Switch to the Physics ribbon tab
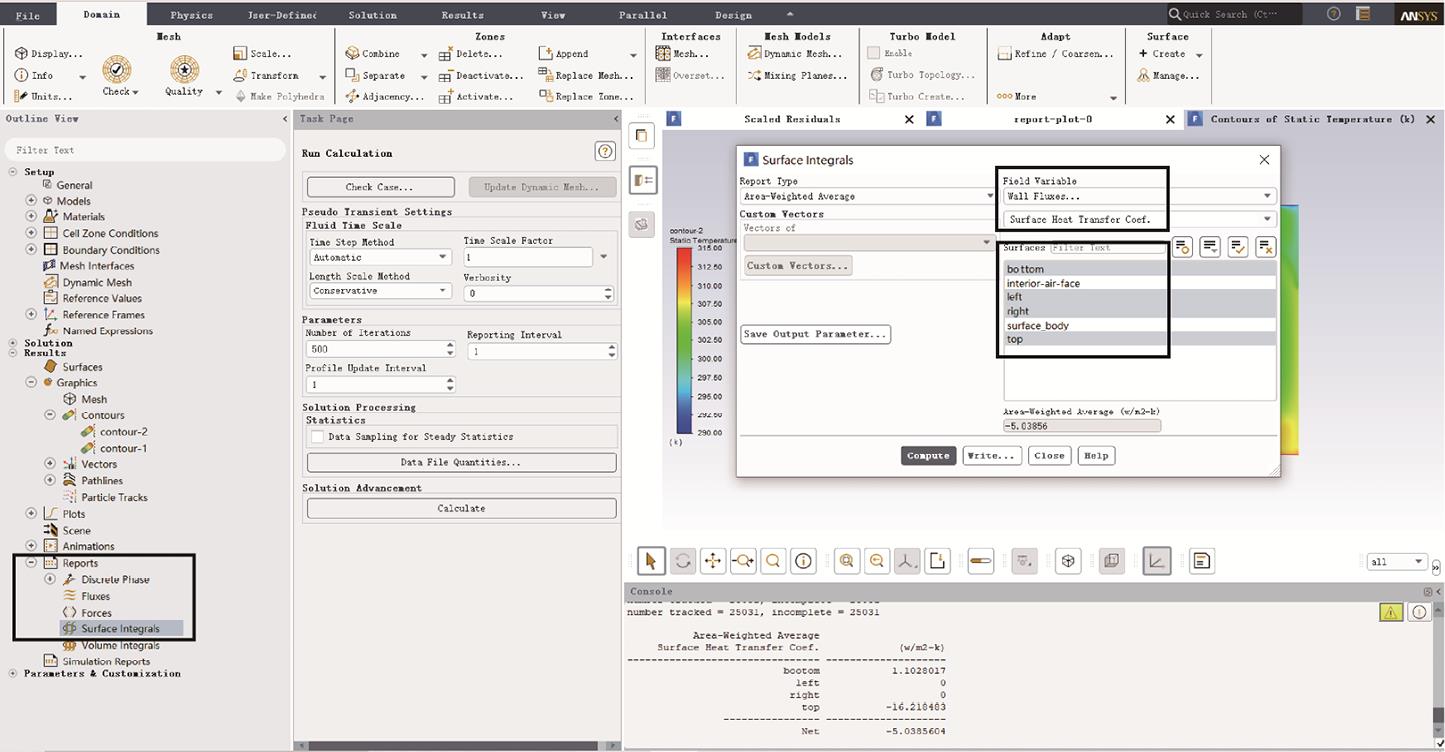 191,15
